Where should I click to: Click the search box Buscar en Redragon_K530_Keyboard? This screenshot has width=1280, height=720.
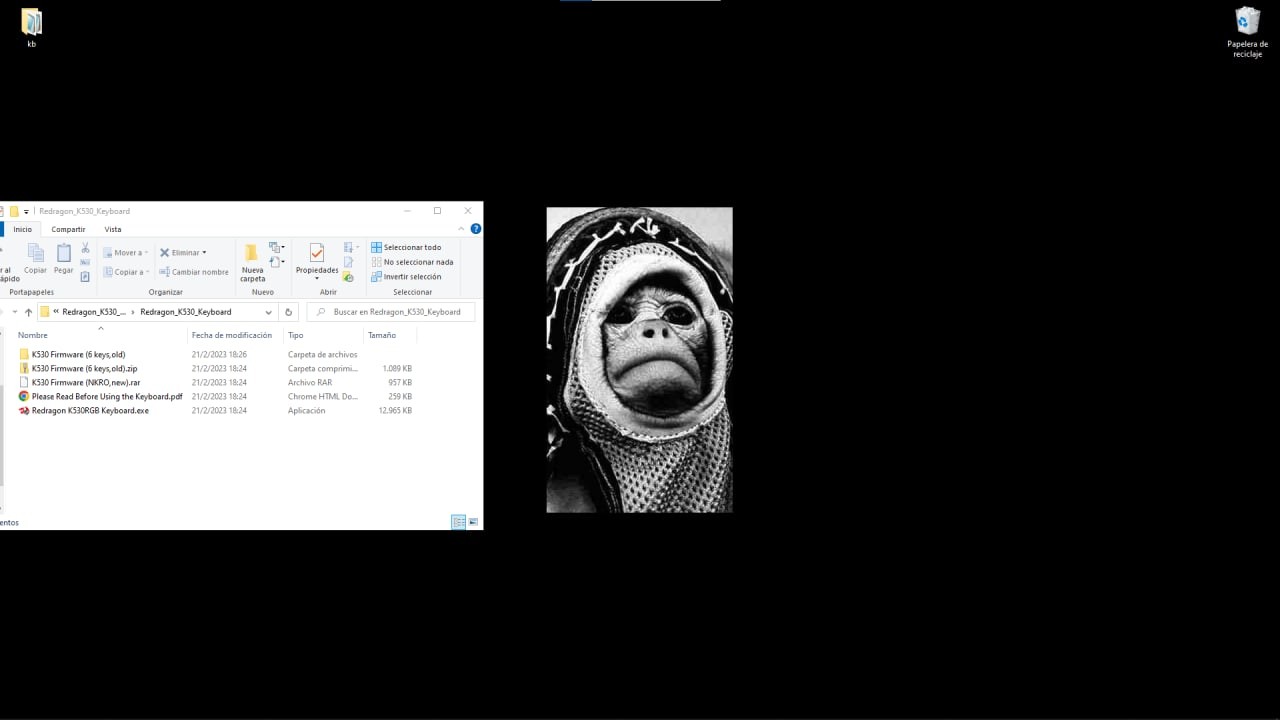(391, 312)
